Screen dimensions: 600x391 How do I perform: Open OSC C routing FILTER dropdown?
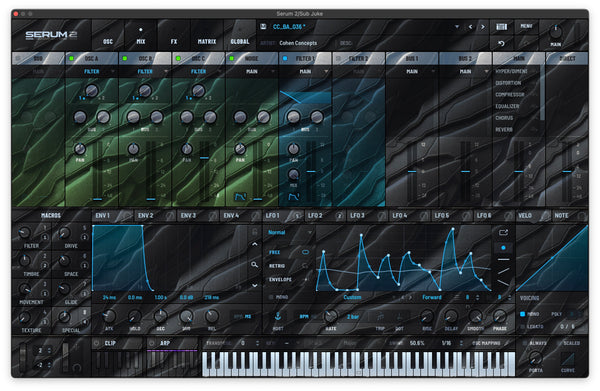pos(199,72)
